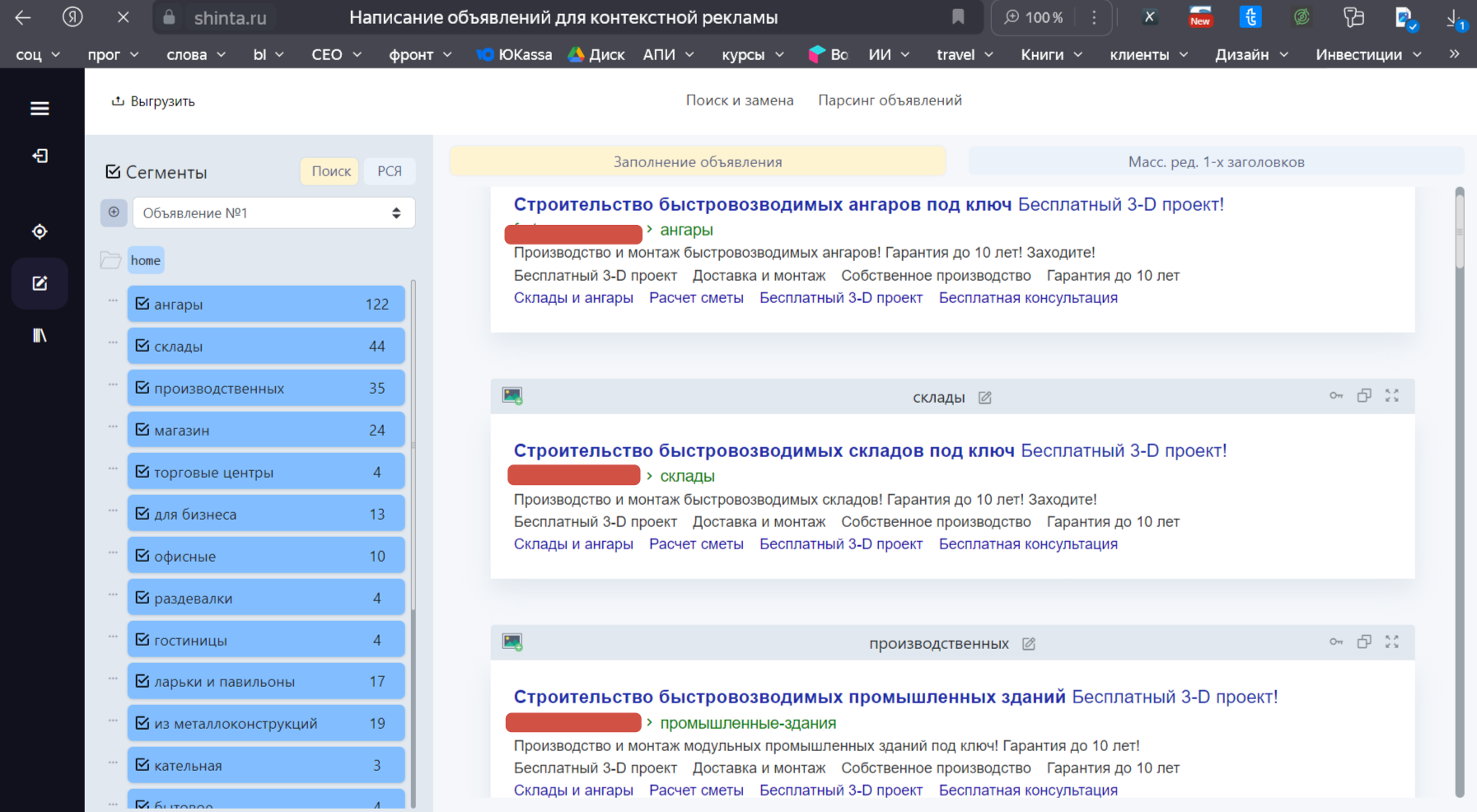Duplicate the производственных ad card
The width and height of the screenshot is (1477, 812).
[x=1364, y=642]
